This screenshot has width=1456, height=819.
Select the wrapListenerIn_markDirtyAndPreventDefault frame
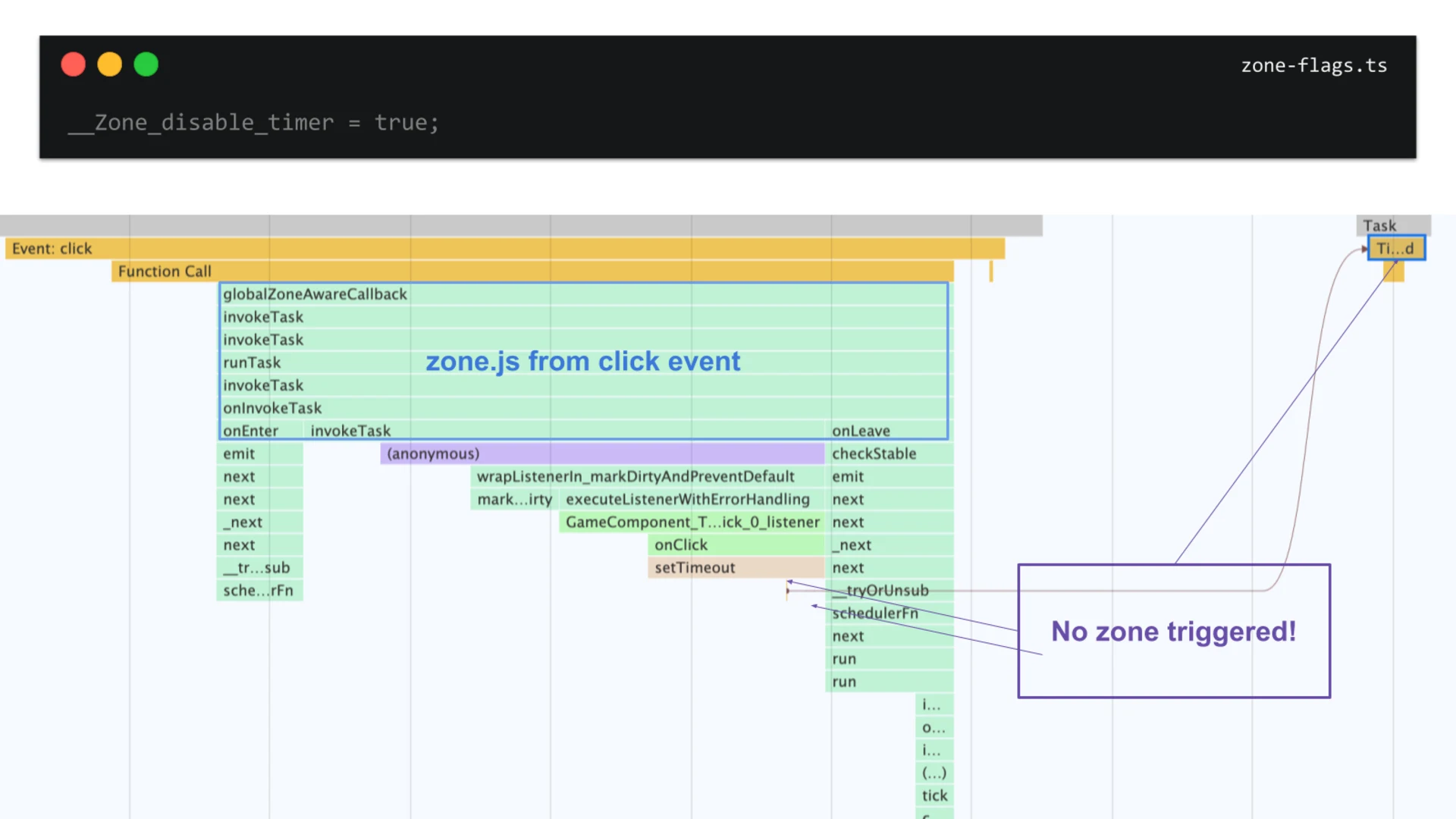pyautogui.click(x=635, y=476)
